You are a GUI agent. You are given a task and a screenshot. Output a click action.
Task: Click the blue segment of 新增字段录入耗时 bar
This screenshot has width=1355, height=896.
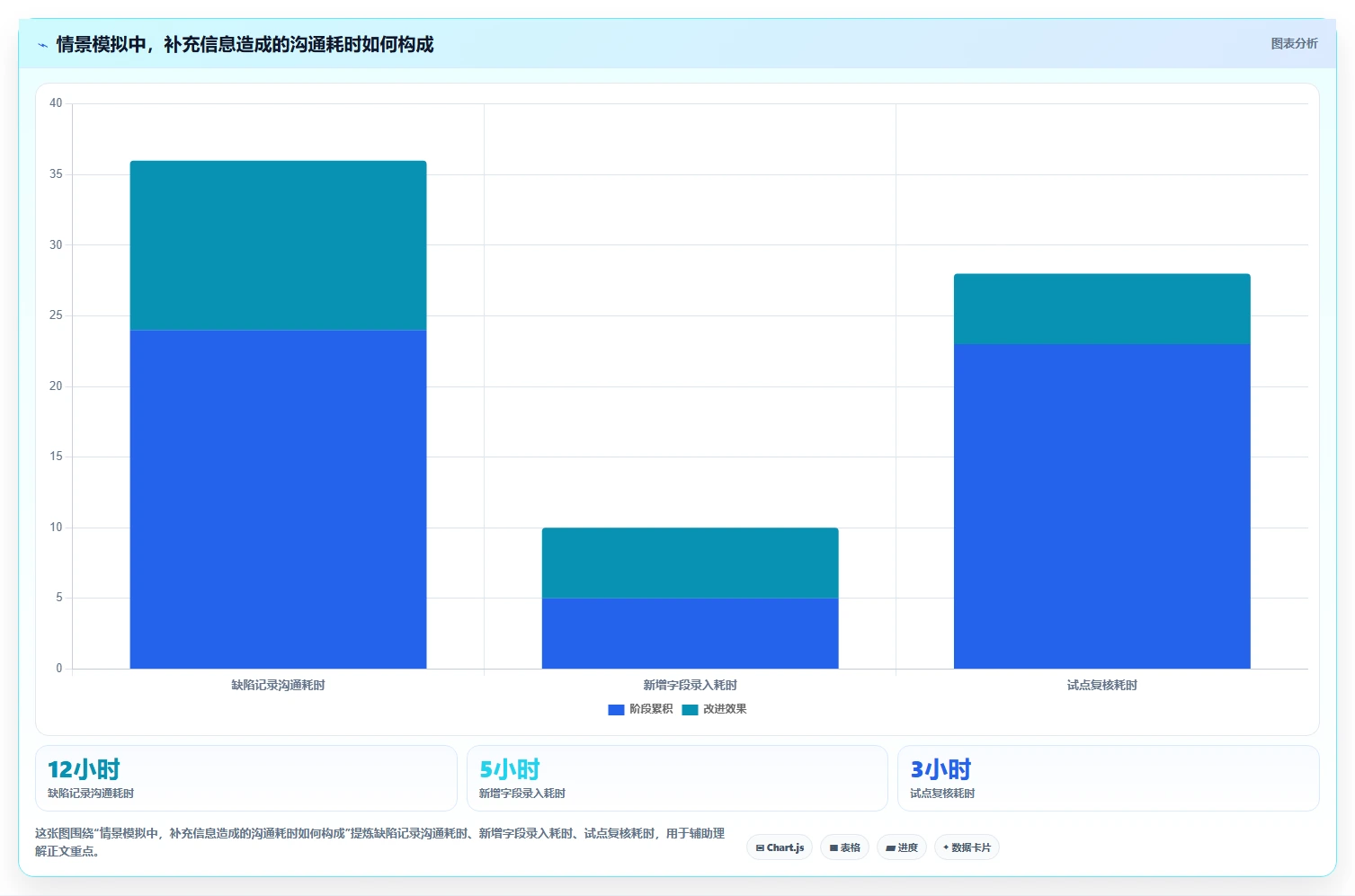(x=690, y=633)
